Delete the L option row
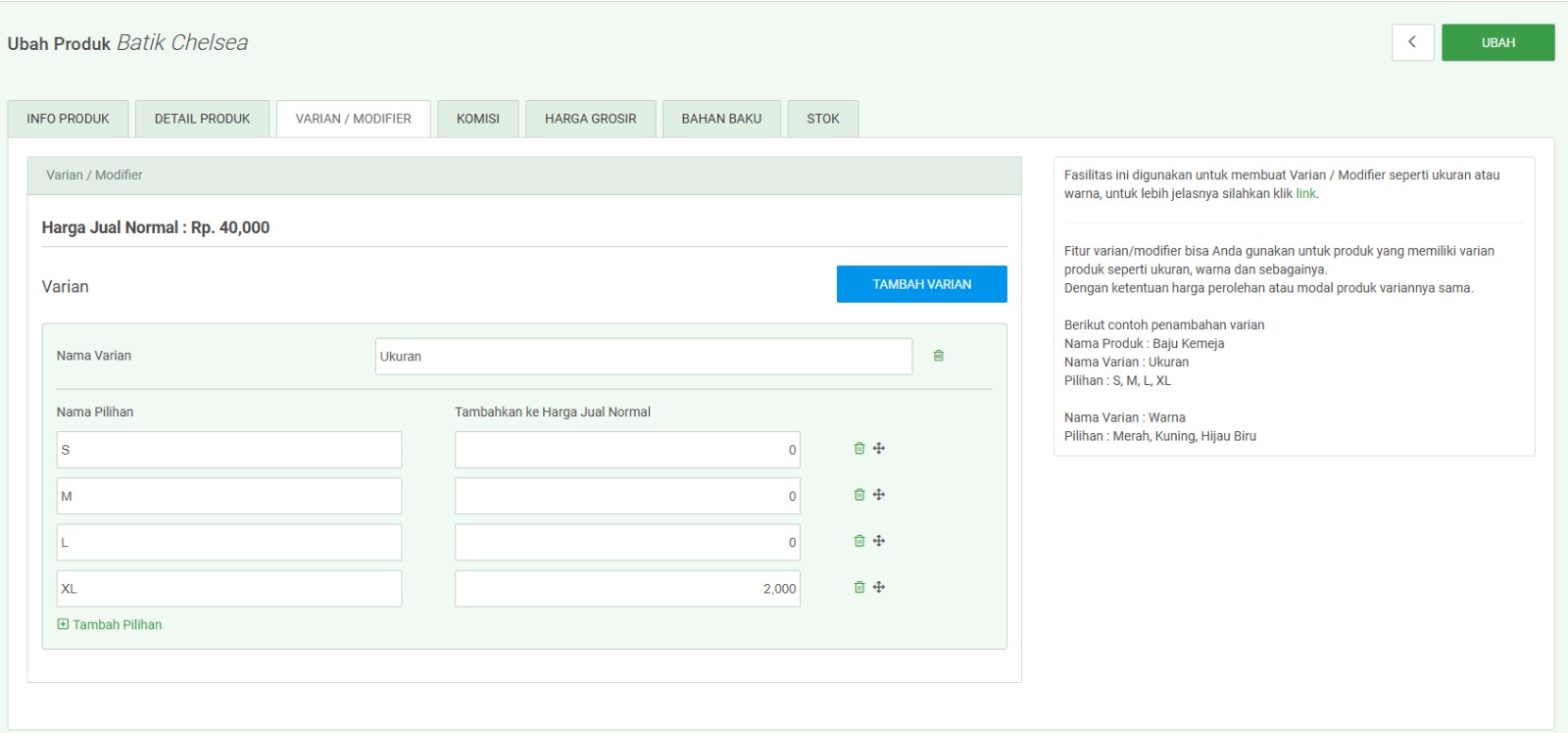The width and height of the screenshot is (1568, 733). pyautogui.click(x=859, y=541)
